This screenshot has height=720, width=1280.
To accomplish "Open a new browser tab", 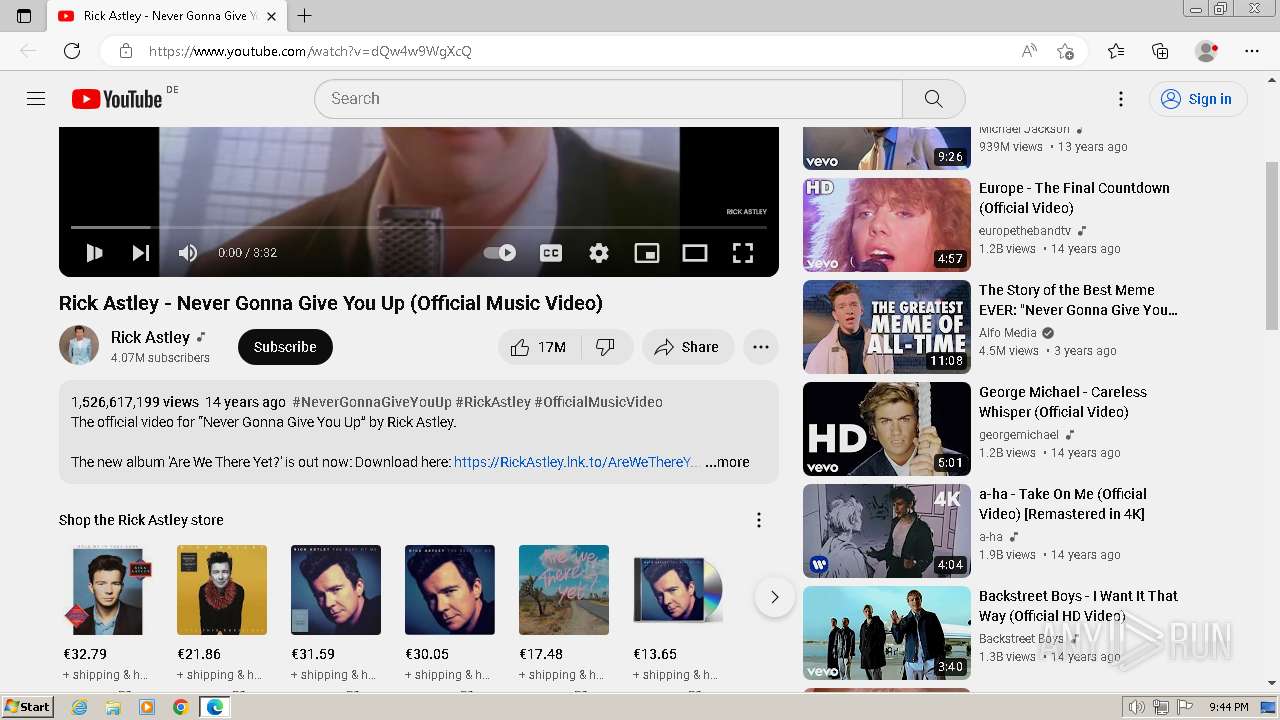I will pos(305,16).
